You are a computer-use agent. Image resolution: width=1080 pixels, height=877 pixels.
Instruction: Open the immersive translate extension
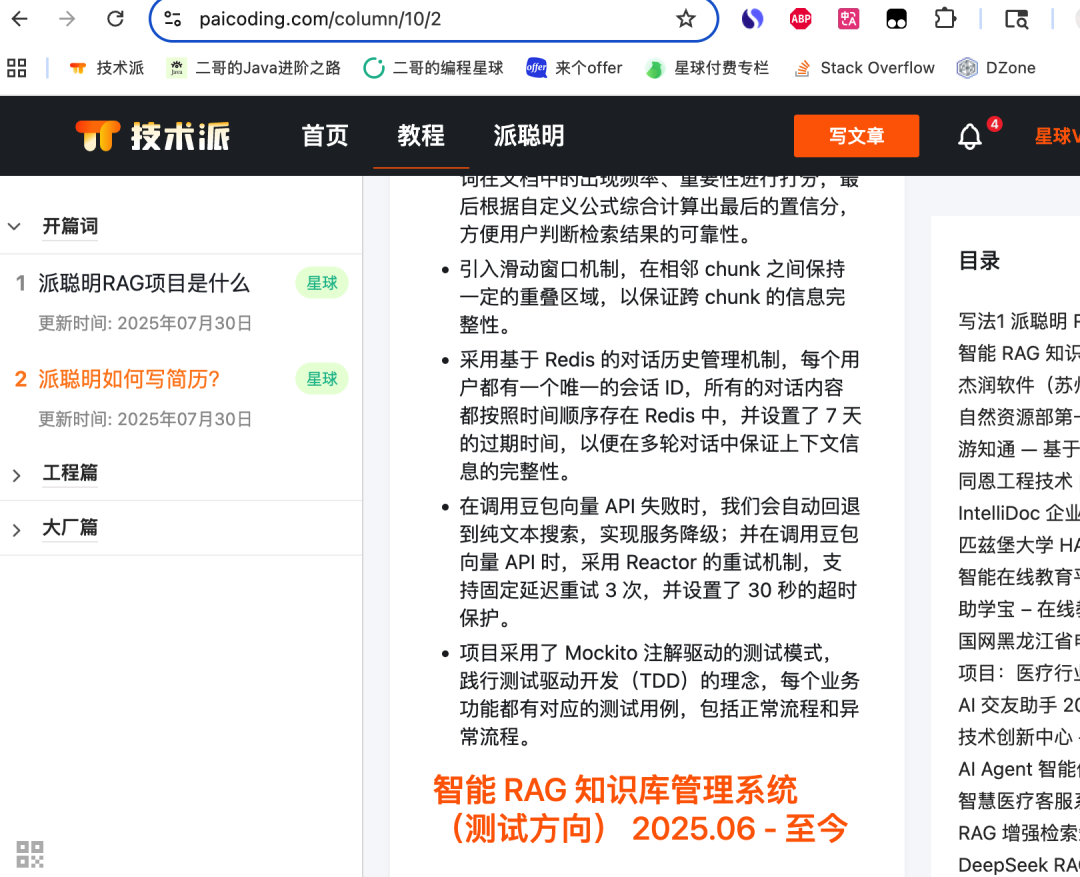(848, 18)
